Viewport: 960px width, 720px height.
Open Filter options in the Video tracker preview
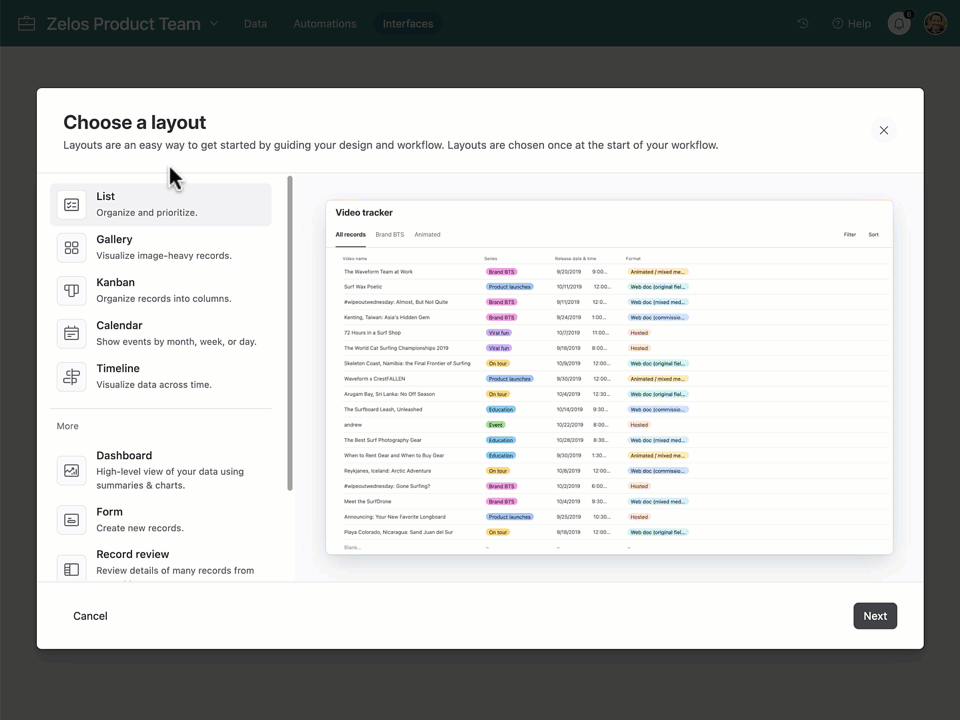point(849,234)
